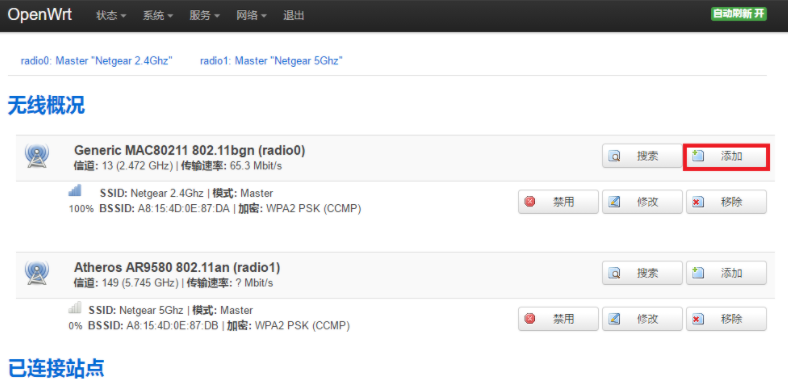Image resolution: width=788 pixels, height=391 pixels.
Task: Select "Atheros AR9580 802.11an (radio1)" title
Action: click(177, 267)
